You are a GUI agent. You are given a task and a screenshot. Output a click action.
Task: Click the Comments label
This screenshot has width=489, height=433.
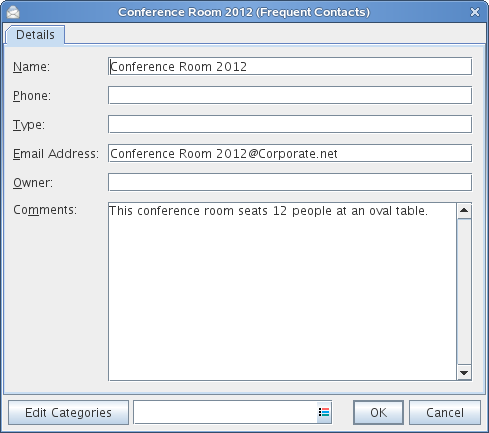[45, 210]
